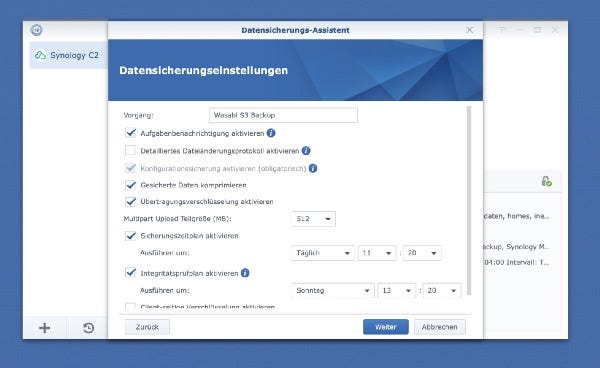Screen dimensions: 600x368
Task: Show info for Konfigurationssicherung aktivieren
Action: pos(313,168)
